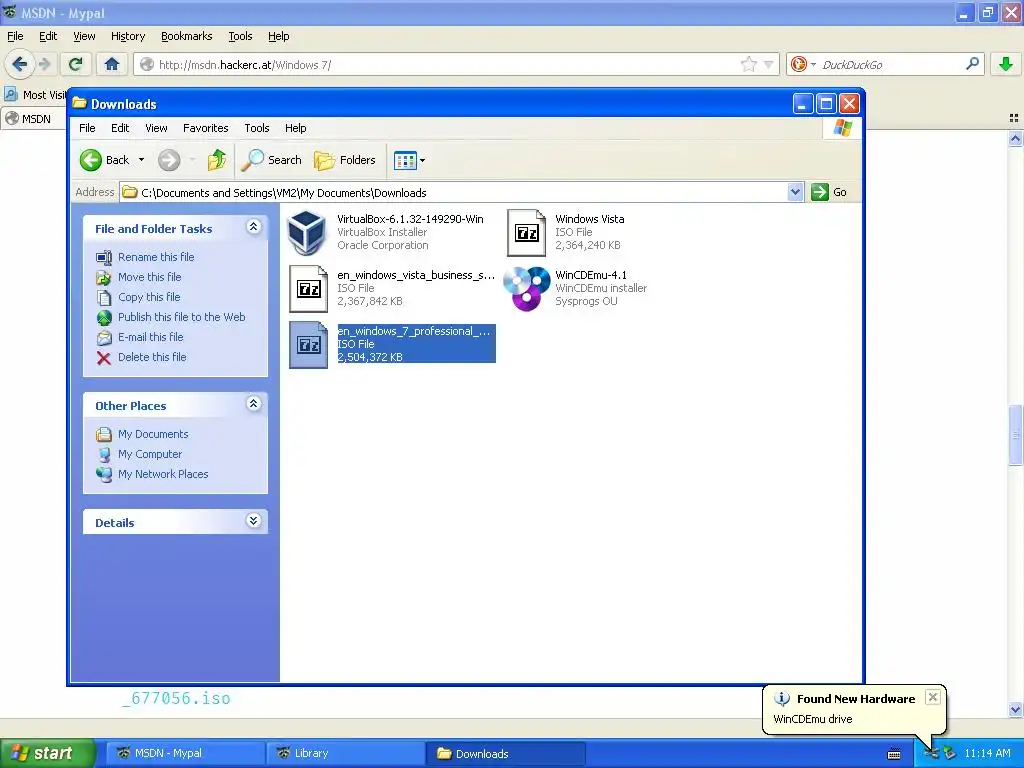
Task: Expand the Address bar dropdown
Action: coord(795,192)
